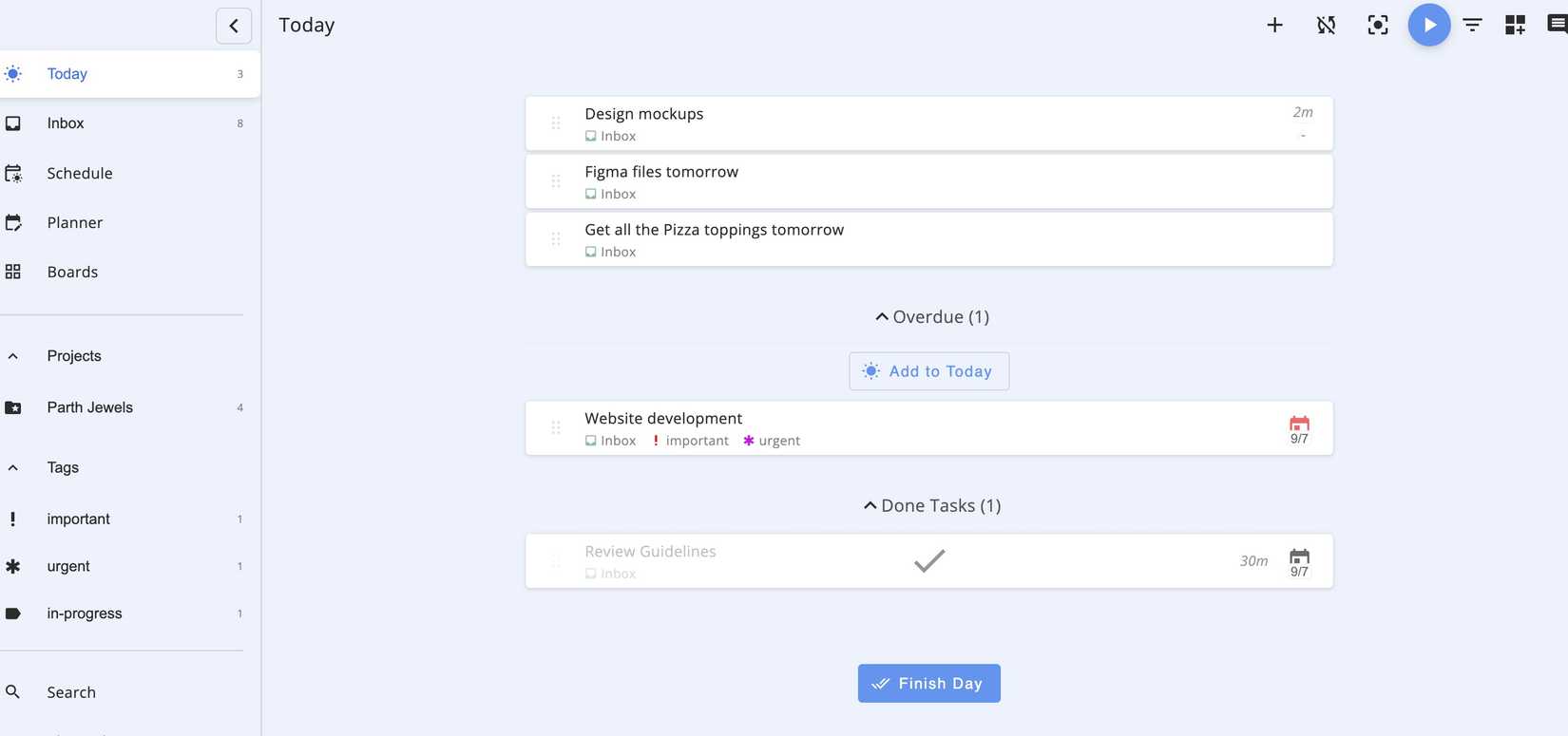Collapse the Tags list in sidebar
The height and width of the screenshot is (736, 1568).
click(x=13, y=467)
